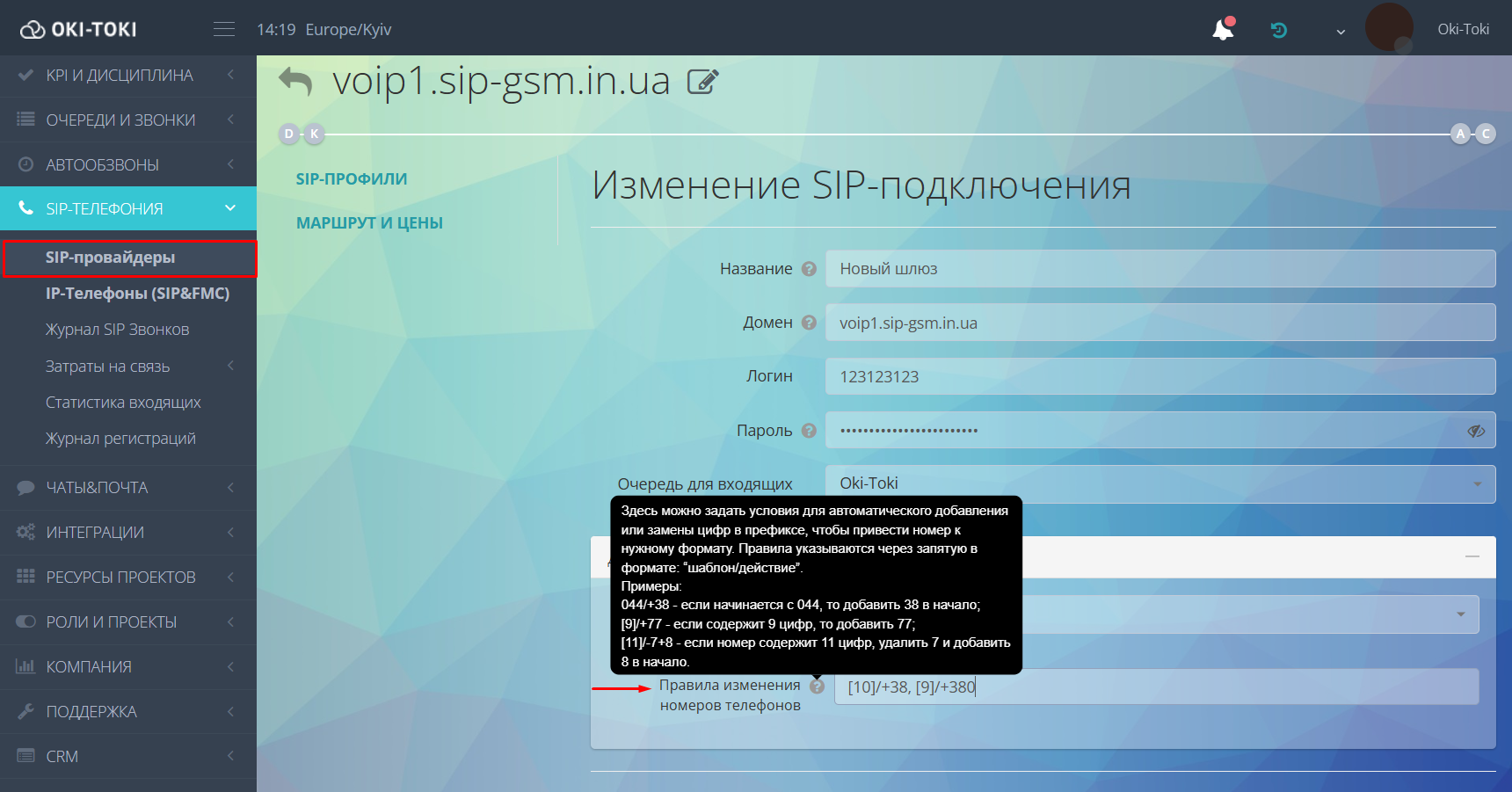Click the history/restore icon in the header
Image resolution: width=1512 pixels, height=792 pixels.
tap(1279, 29)
